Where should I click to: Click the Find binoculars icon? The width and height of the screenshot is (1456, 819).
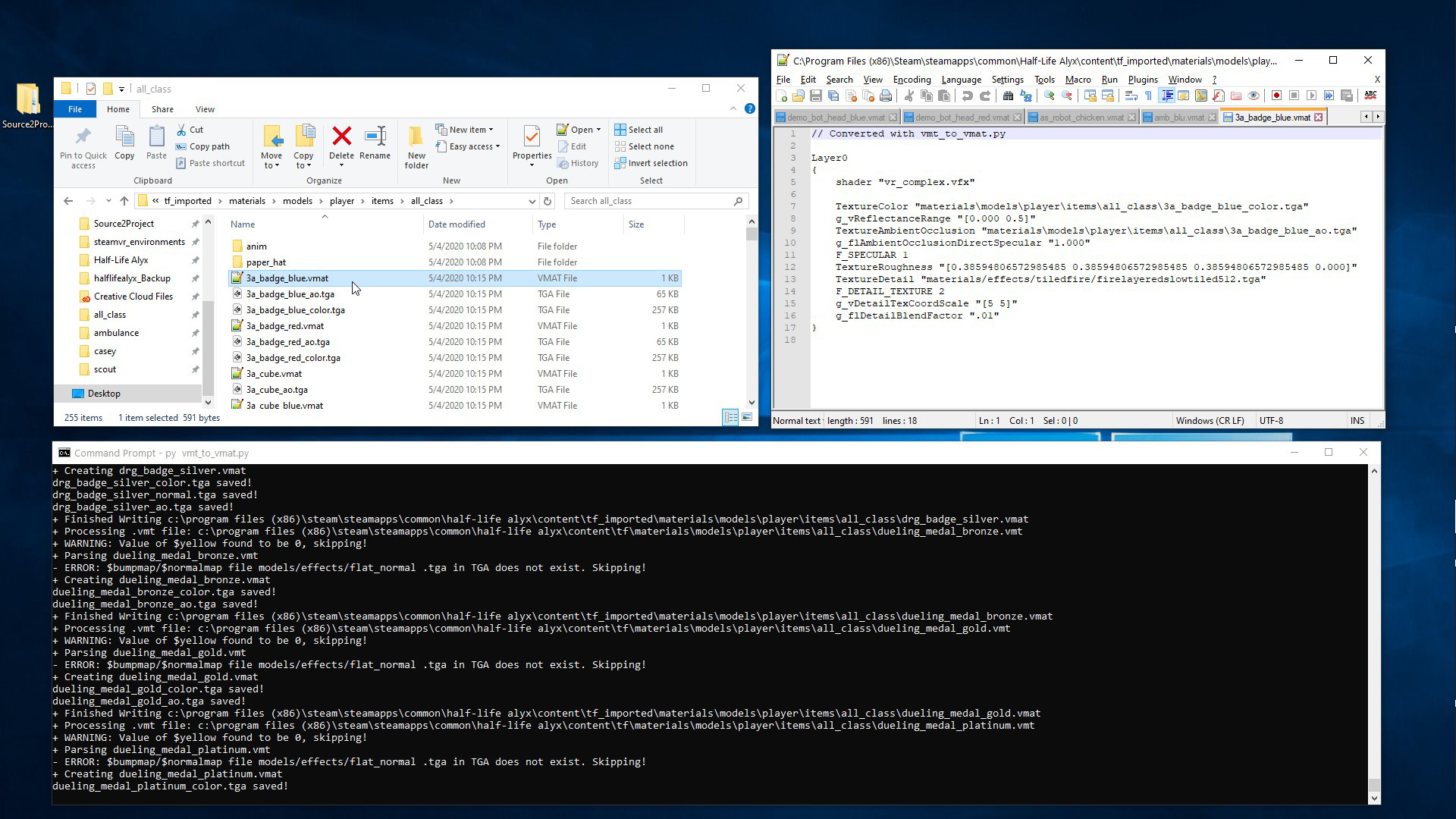(x=1008, y=96)
